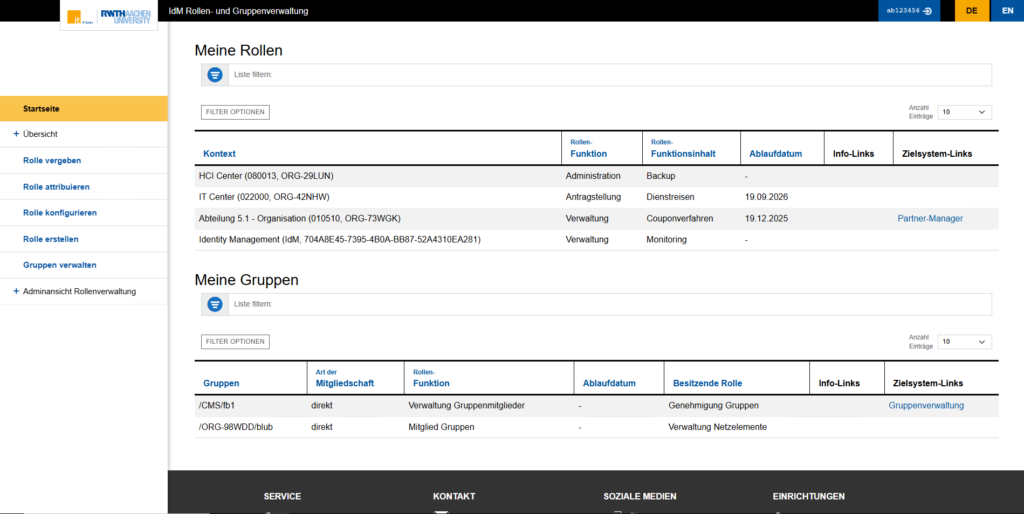Open the Partner-Manager link
The height and width of the screenshot is (514, 1024).
pyautogui.click(x=930, y=219)
